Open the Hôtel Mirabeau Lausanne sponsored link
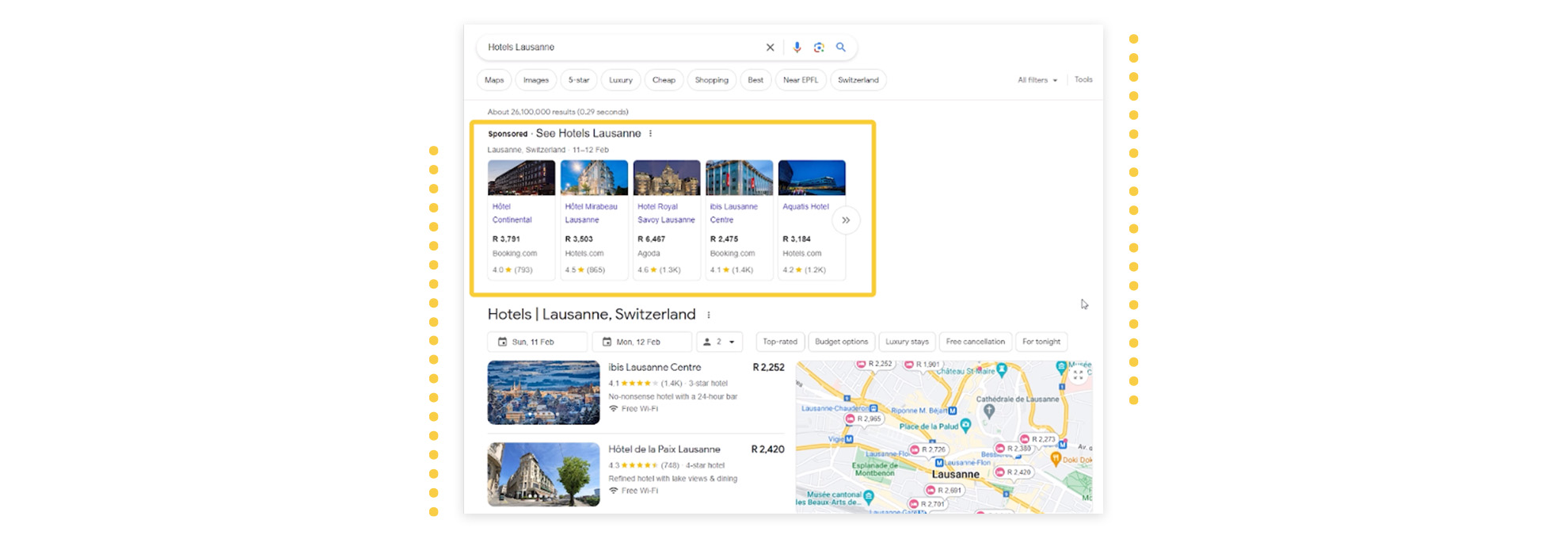Screen dimensions: 1568x539 tap(591, 213)
